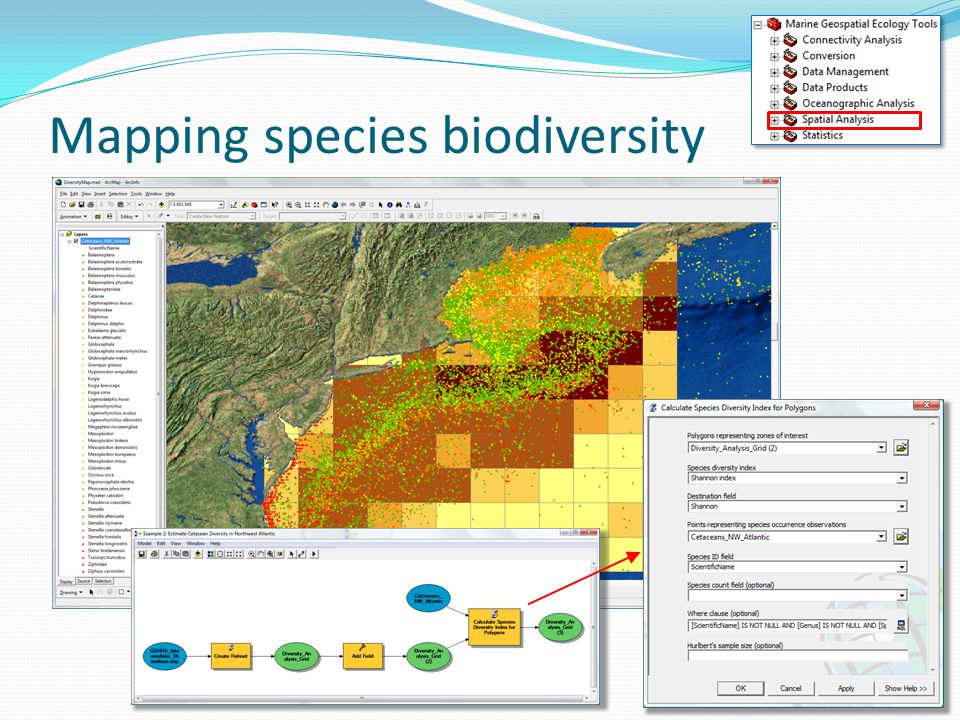
Task: Click the Zoom Out tool in ArcMap
Action: coord(298,204)
